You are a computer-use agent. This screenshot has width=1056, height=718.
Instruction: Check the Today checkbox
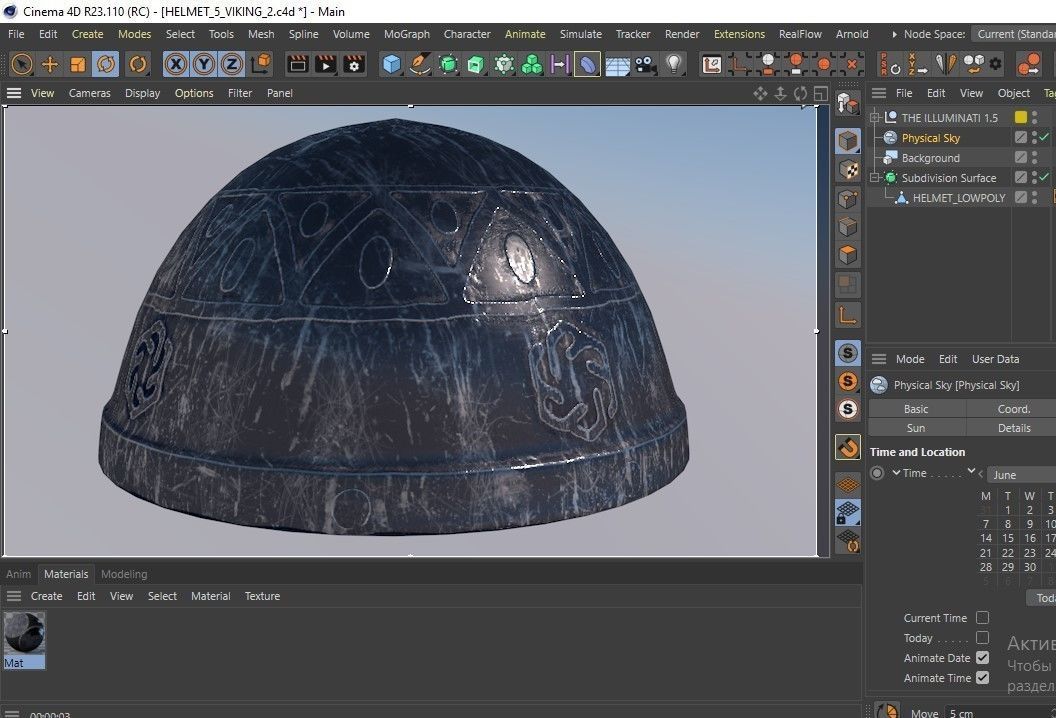(x=983, y=637)
